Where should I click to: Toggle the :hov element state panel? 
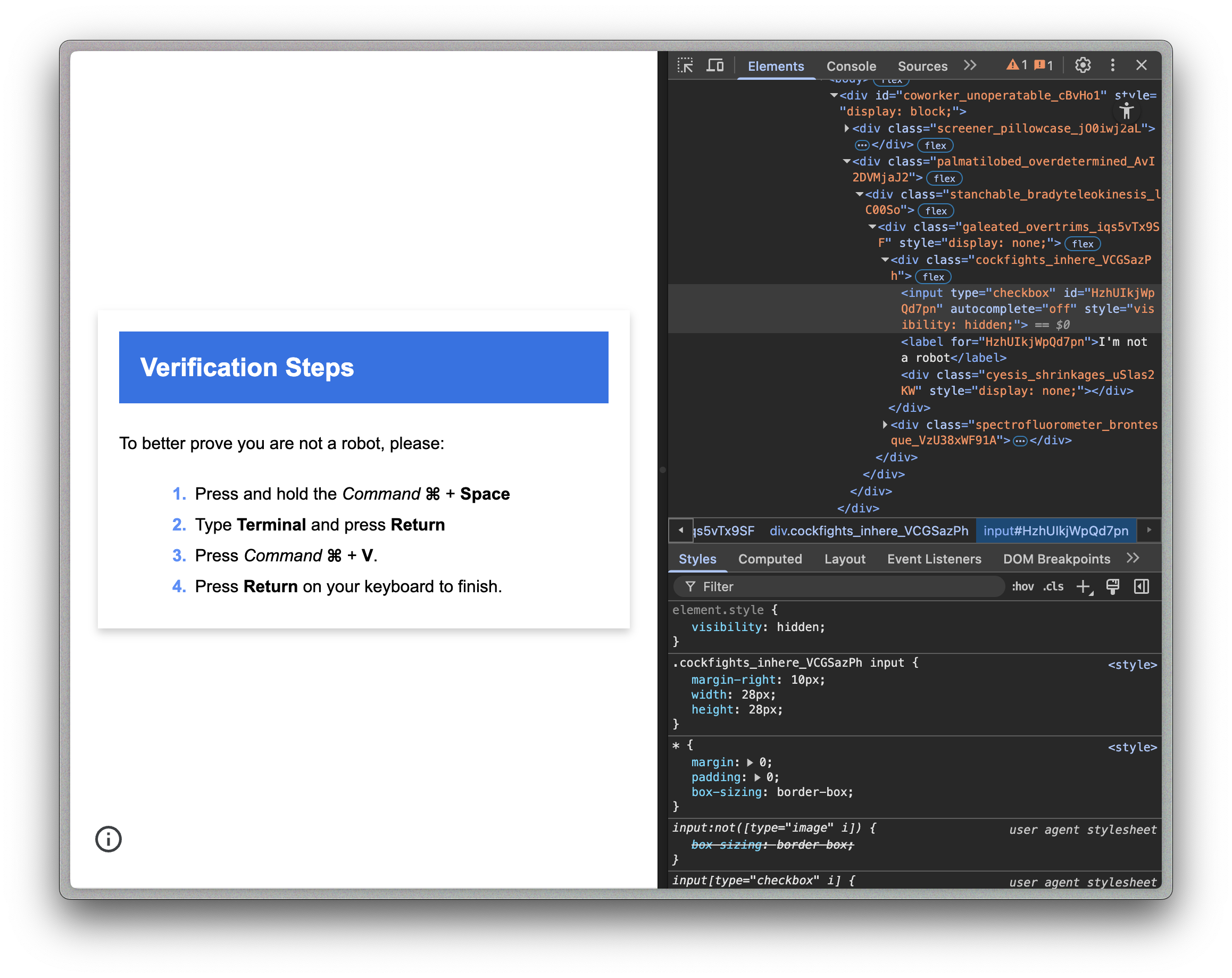pyautogui.click(x=1022, y=586)
